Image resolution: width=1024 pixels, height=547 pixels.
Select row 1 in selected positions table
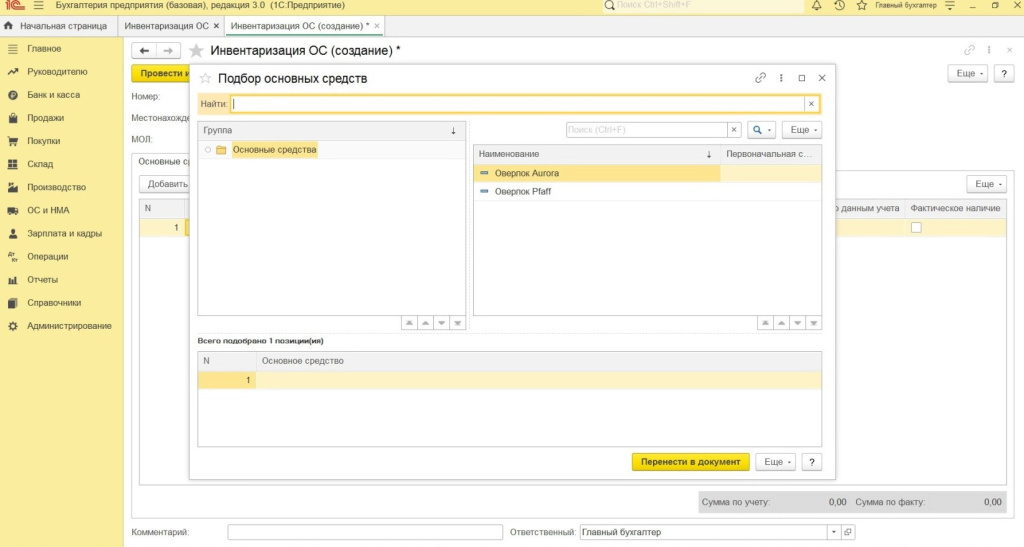(509, 380)
